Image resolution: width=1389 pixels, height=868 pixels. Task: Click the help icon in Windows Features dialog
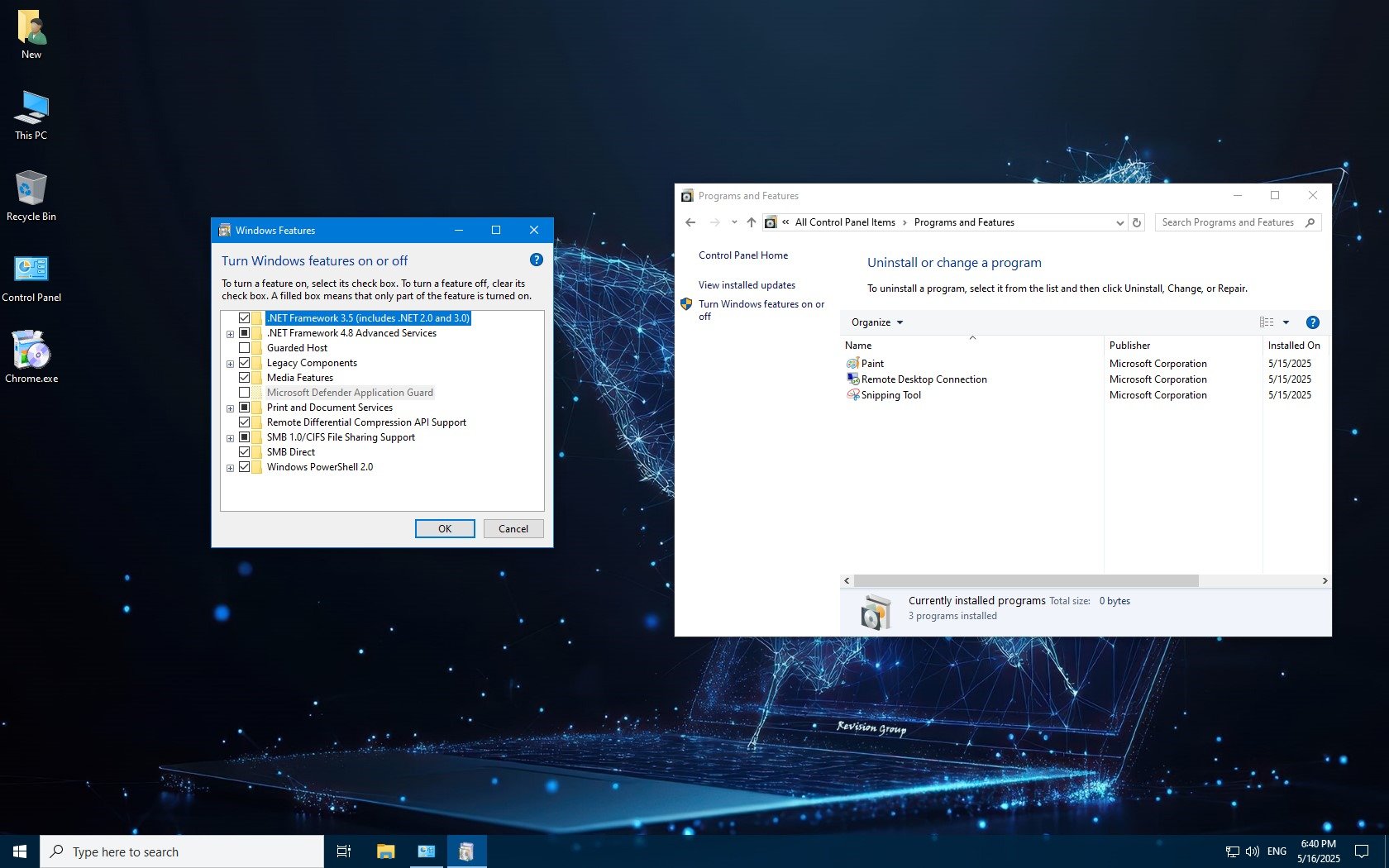[536, 260]
